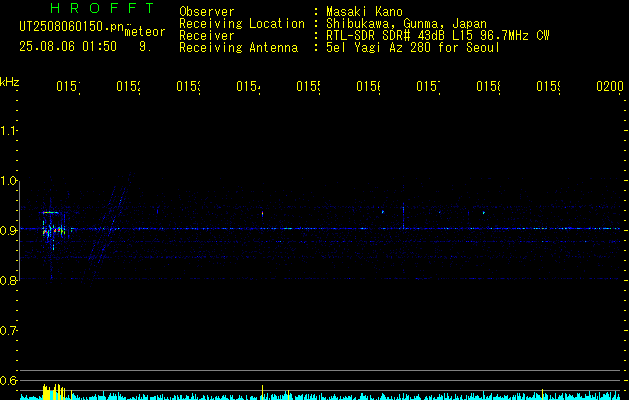Viewport: 629px width, 400px height.
Task: Click the 1.1 kHz frequency label
Action: 8,130
